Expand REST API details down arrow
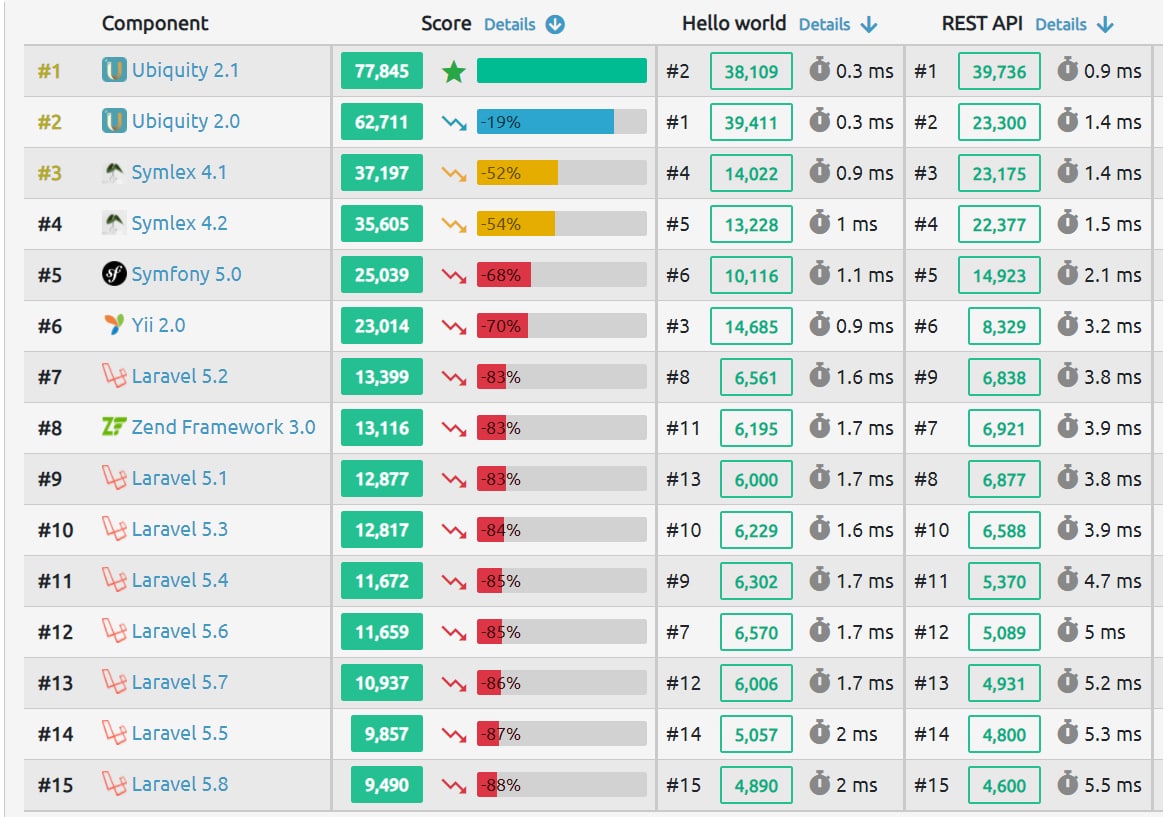The width and height of the screenshot is (1163, 817). 1105,24
